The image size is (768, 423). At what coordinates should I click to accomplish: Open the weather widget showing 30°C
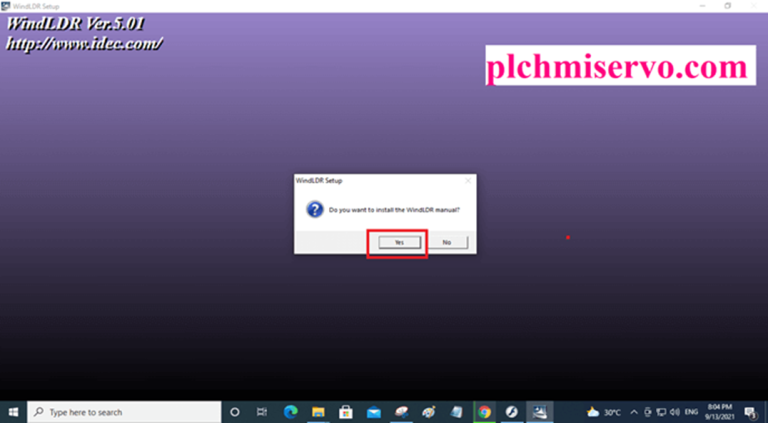pos(605,411)
